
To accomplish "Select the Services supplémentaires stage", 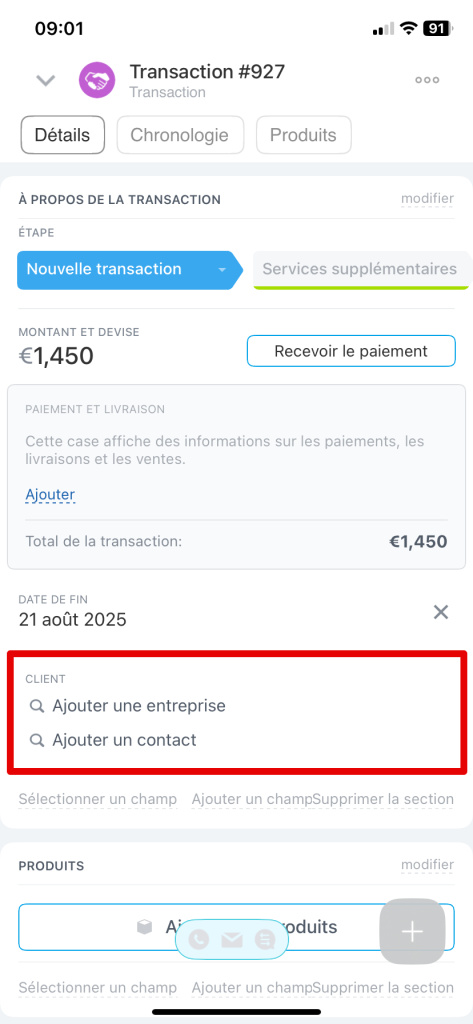I will [x=361, y=269].
